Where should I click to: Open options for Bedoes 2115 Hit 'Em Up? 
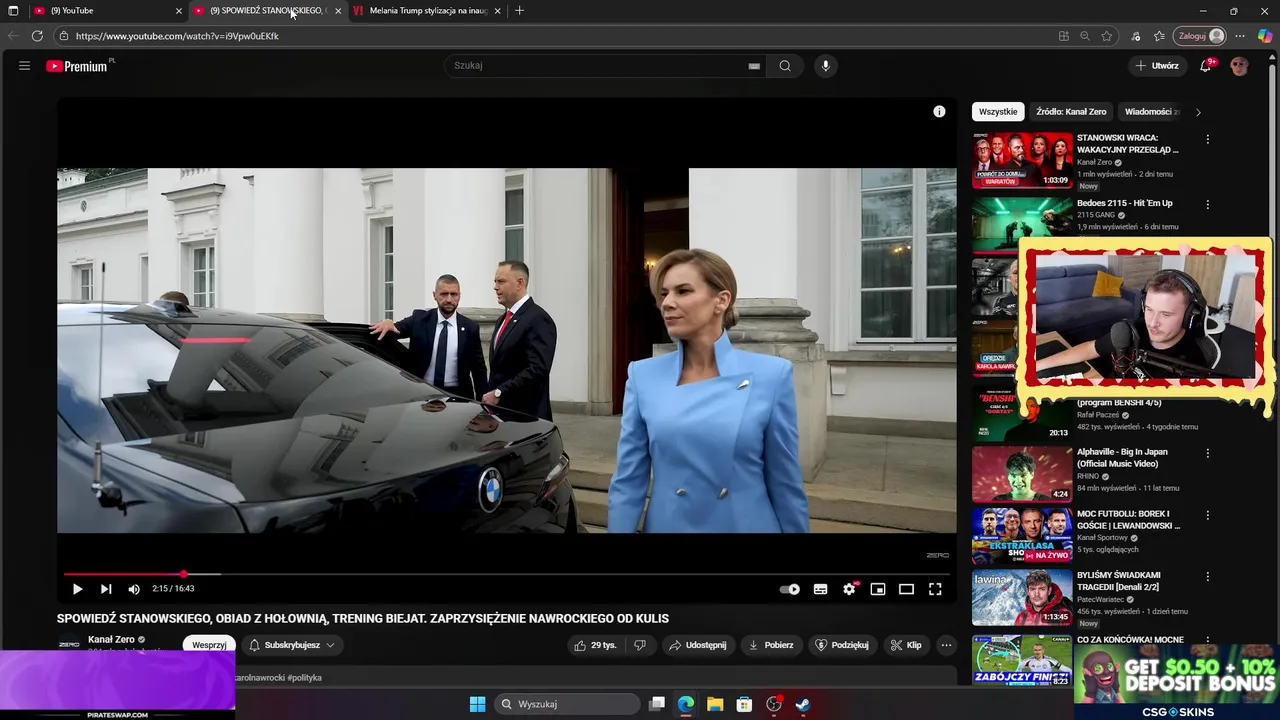1208,204
